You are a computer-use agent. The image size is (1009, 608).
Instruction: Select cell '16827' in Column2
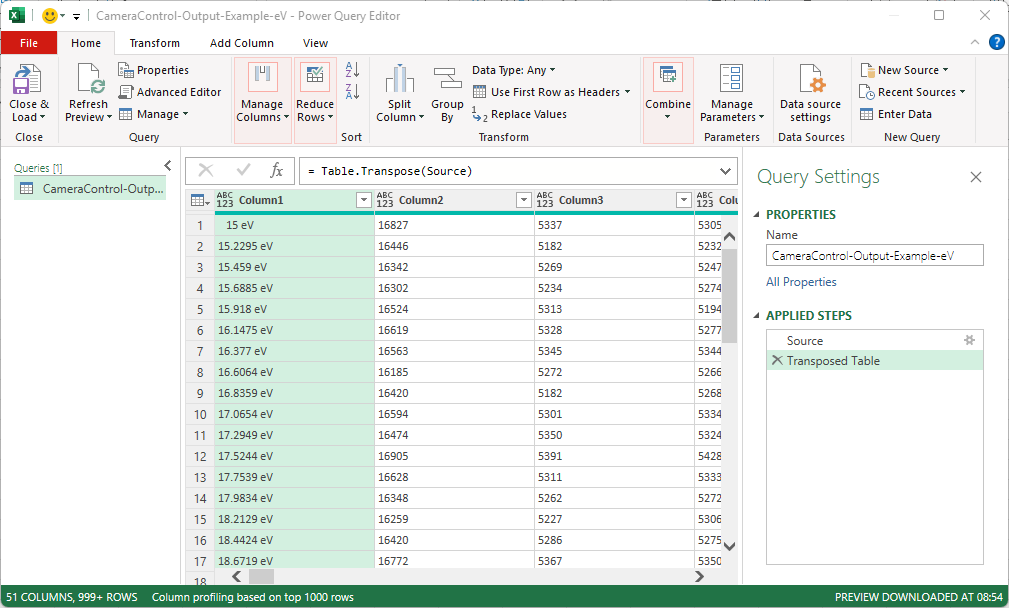(x=454, y=225)
